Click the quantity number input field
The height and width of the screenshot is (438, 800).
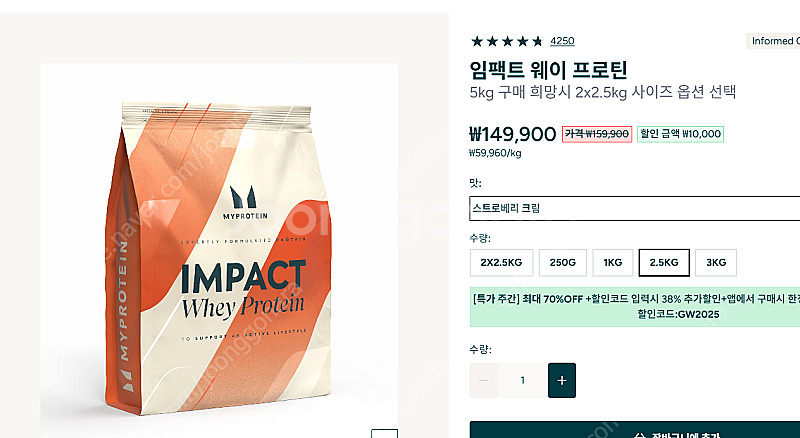(x=522, y=380)
